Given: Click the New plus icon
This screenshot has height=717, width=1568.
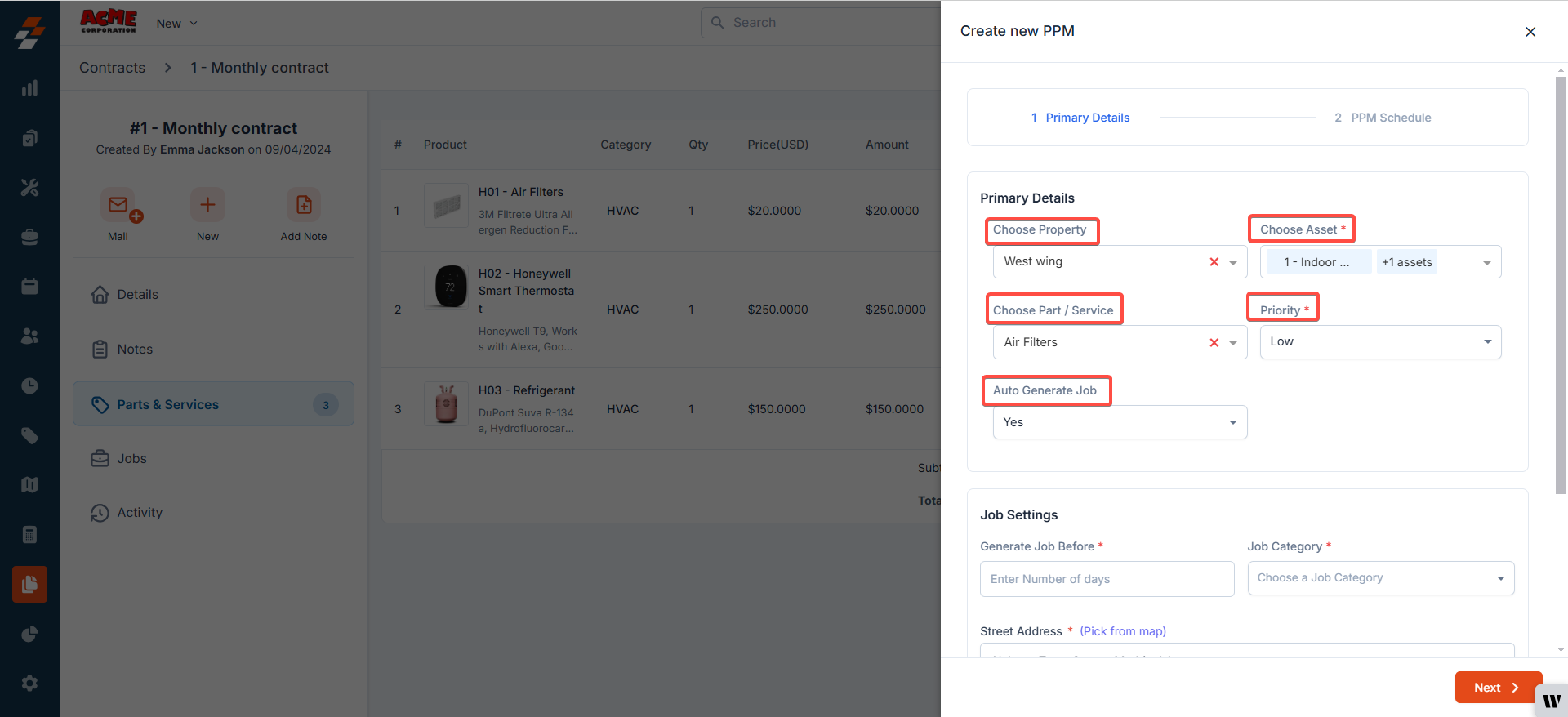Looking at the screenshot, I should (207, 205).
